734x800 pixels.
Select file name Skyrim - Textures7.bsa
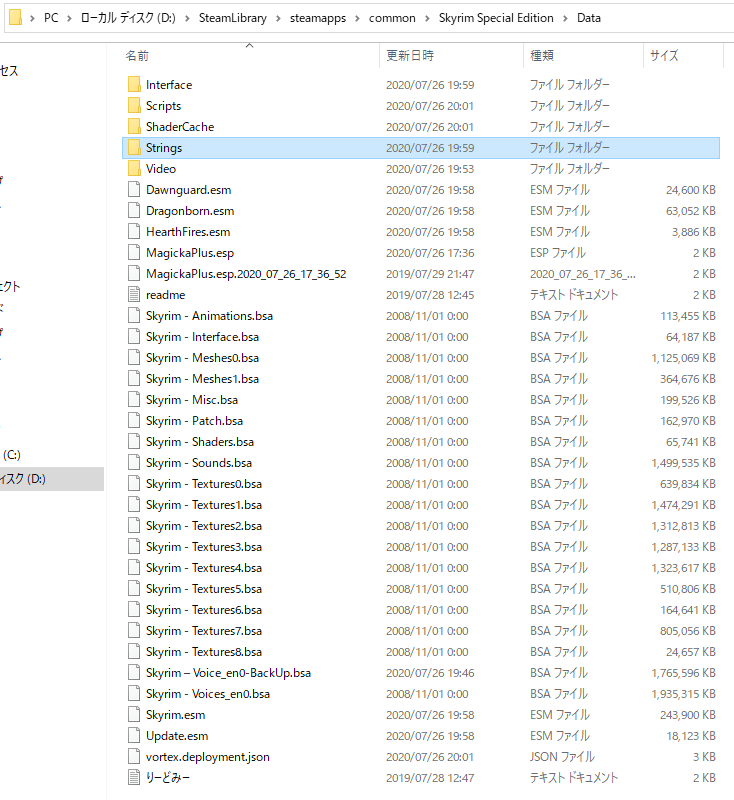pyautogui.click(x=204, y=631)
